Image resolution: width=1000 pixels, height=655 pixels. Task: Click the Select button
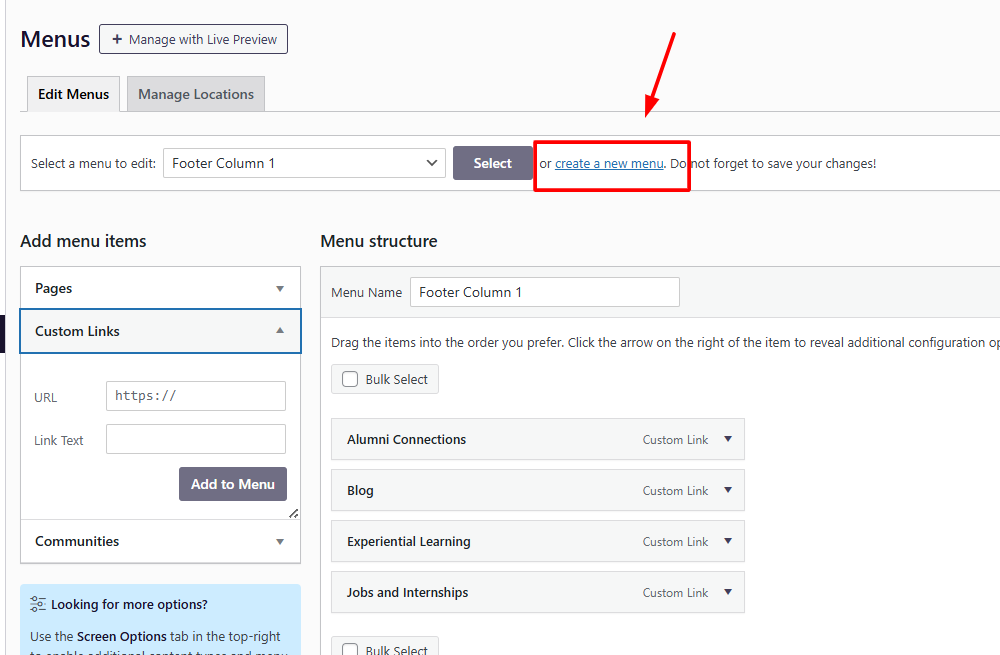(492, 163)
